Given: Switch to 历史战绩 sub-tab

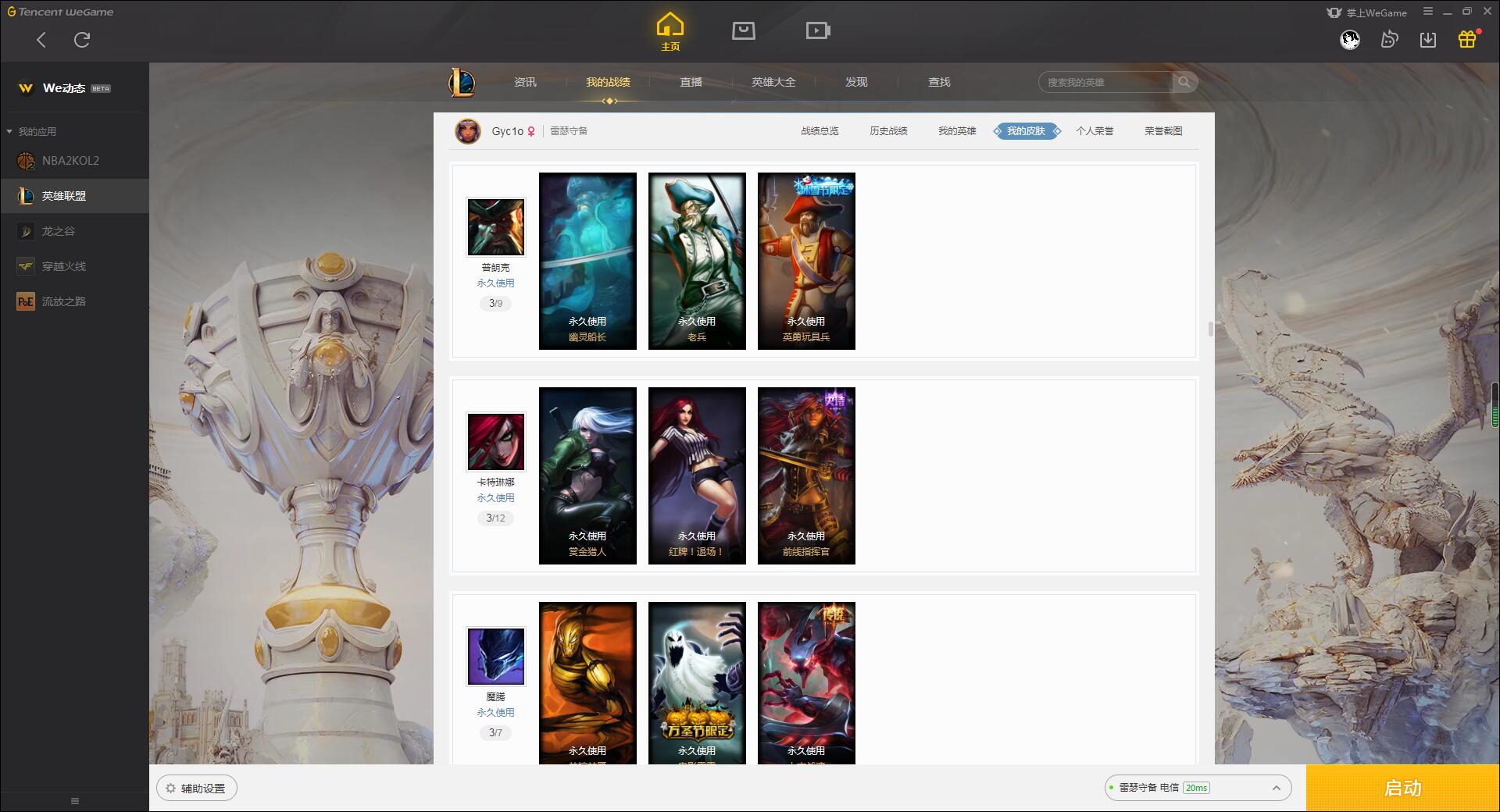Looking at the screenshot, I should 888,131.
